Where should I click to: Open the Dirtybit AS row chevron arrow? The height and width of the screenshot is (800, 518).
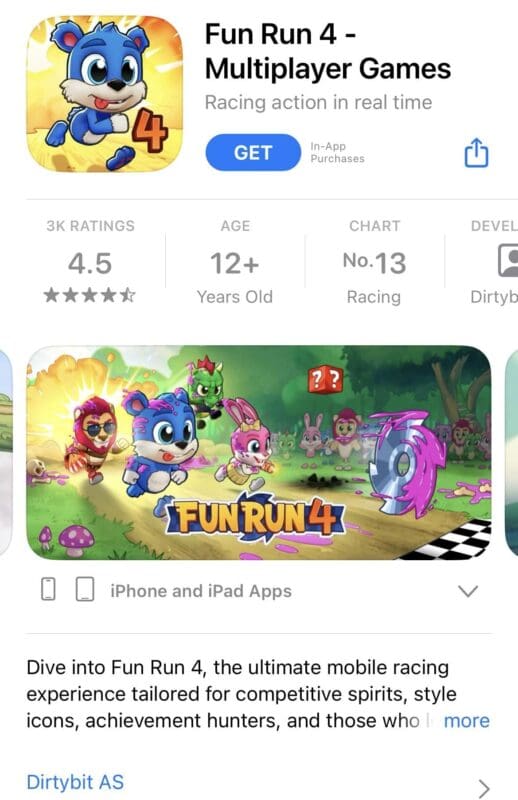[x=484, y=788]
